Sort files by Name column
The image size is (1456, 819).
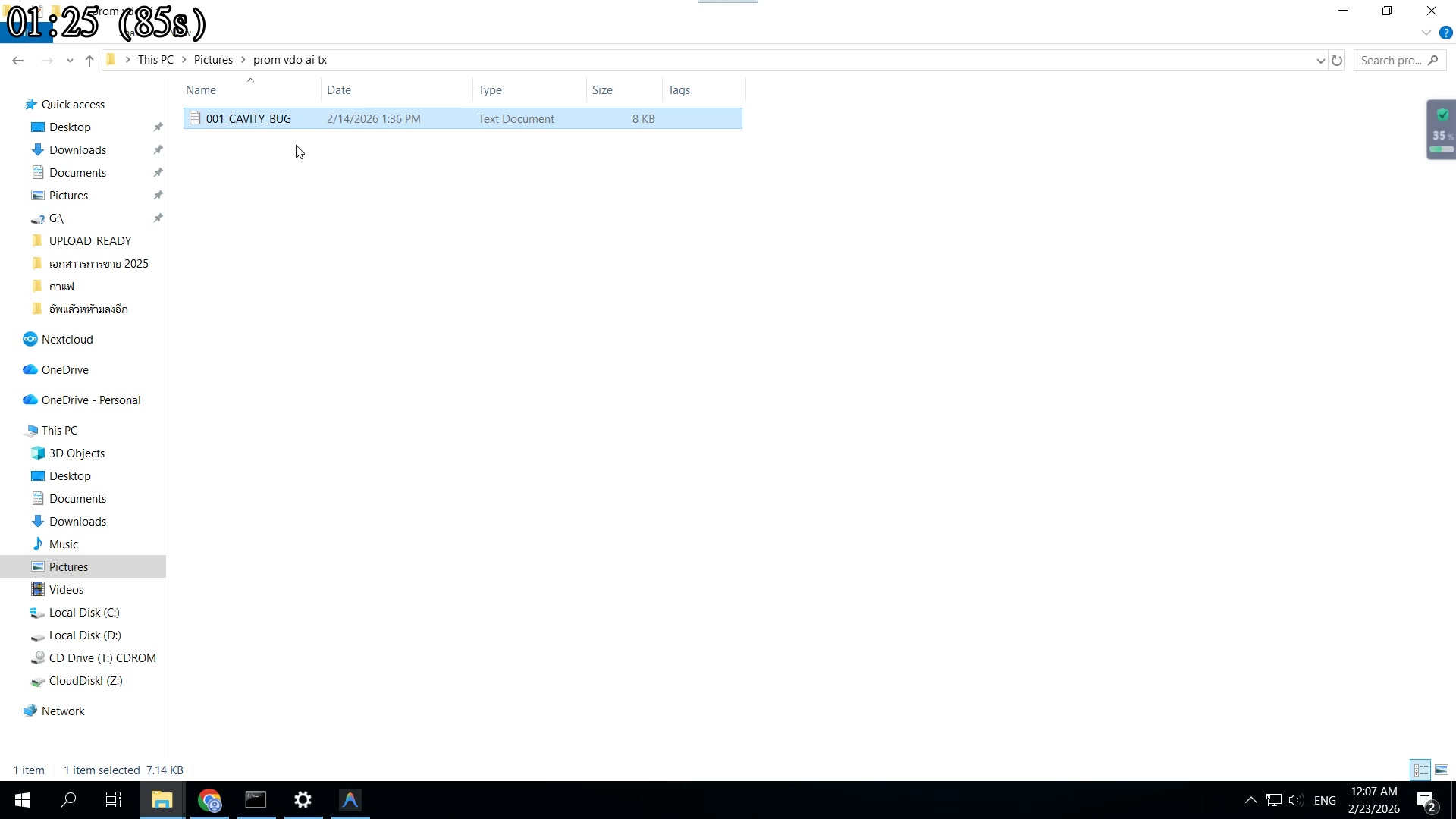[201, 89]
